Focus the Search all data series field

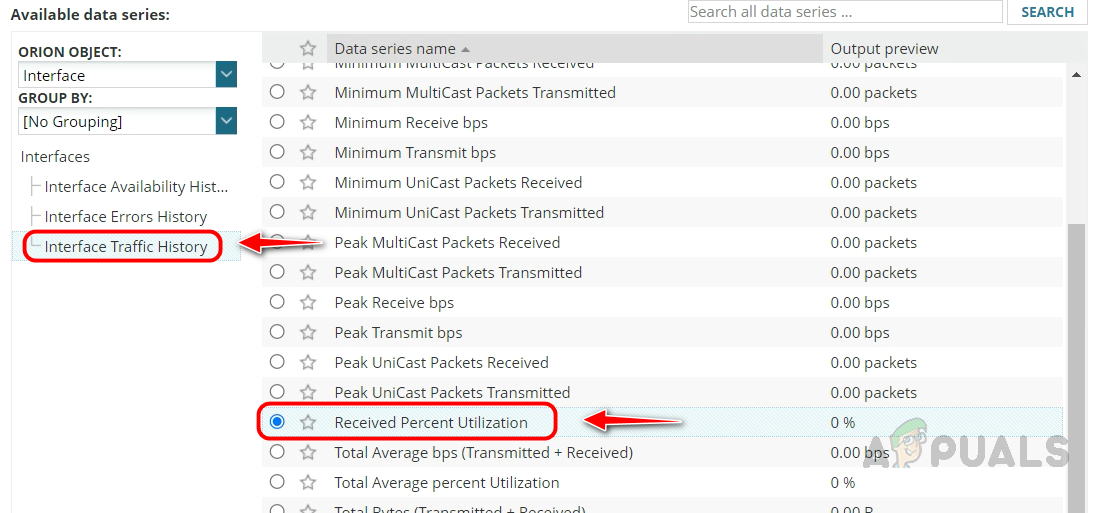click(844, 12)
